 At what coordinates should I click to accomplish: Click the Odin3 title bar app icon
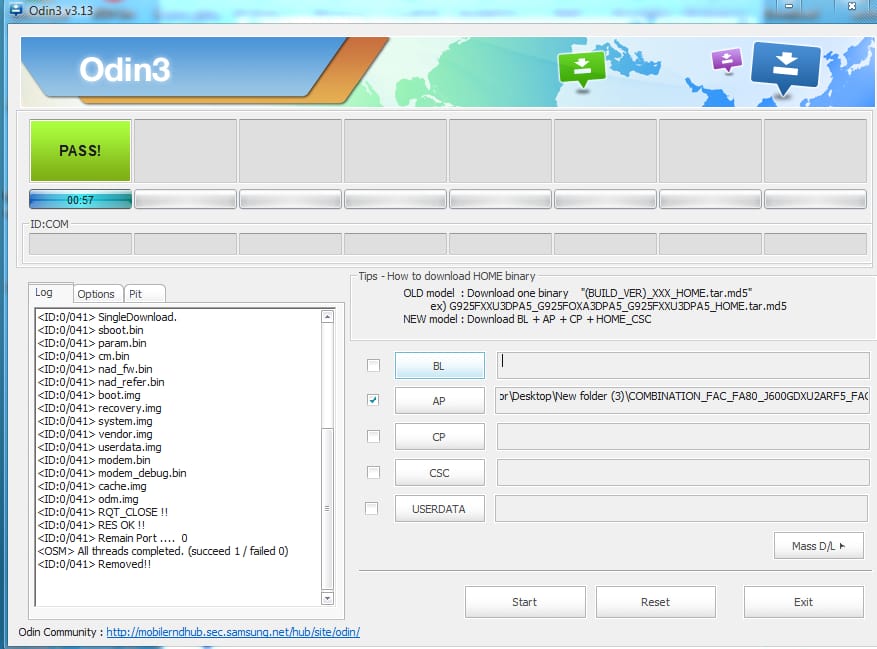pyautogui.click(x=16, y=10)
